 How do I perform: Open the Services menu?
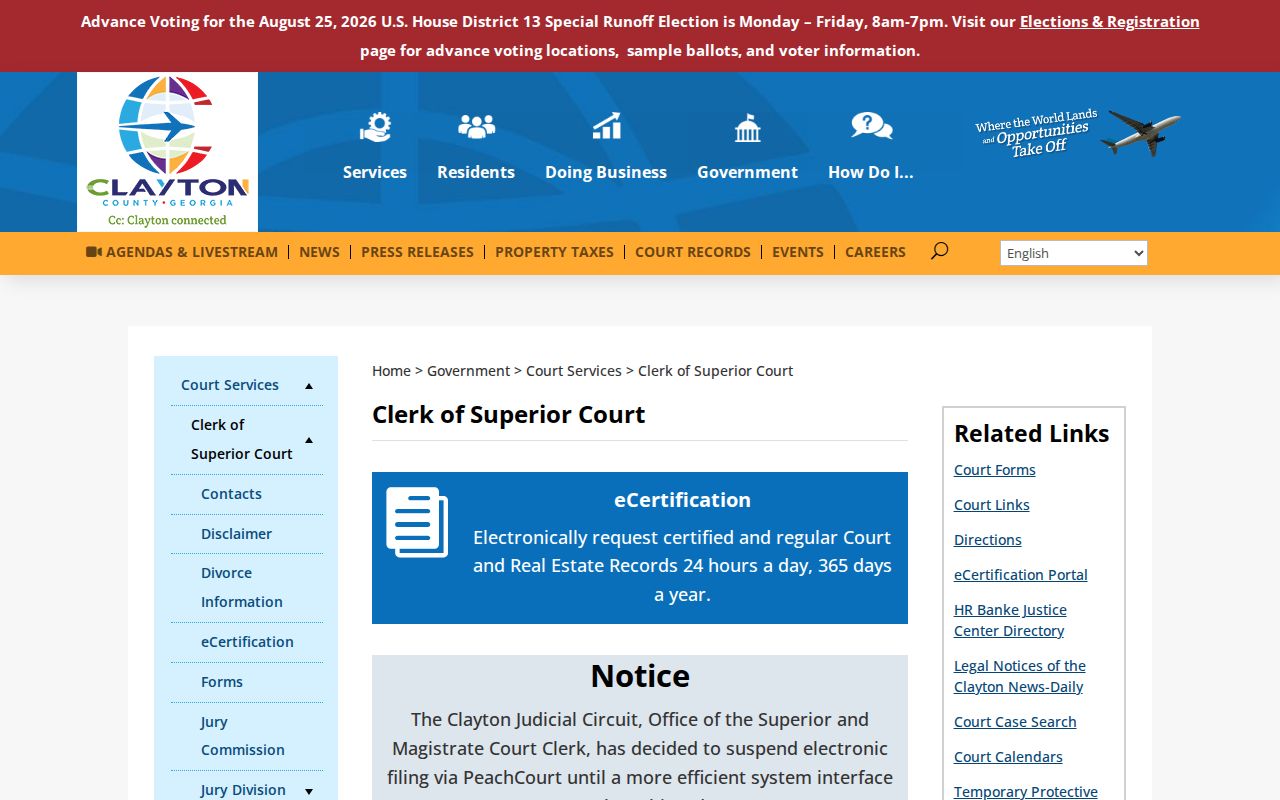point(375,172)
